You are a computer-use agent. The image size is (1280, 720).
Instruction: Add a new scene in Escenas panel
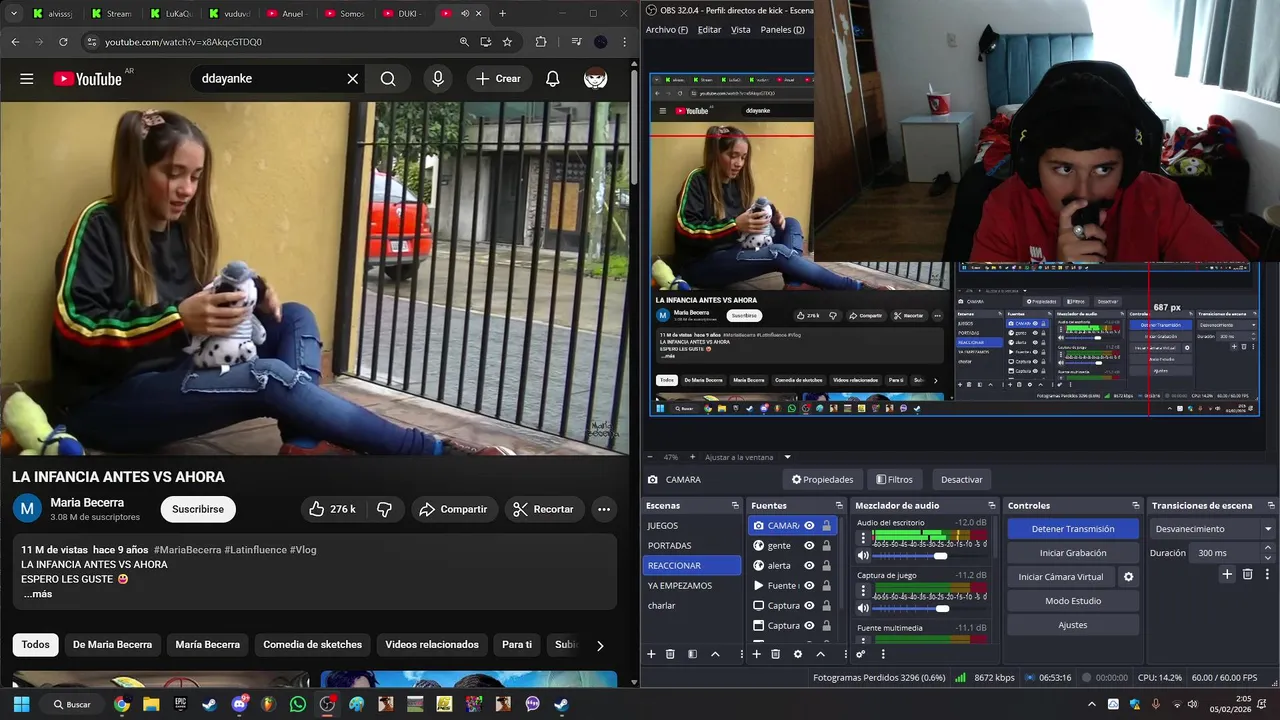pos(651,654)
